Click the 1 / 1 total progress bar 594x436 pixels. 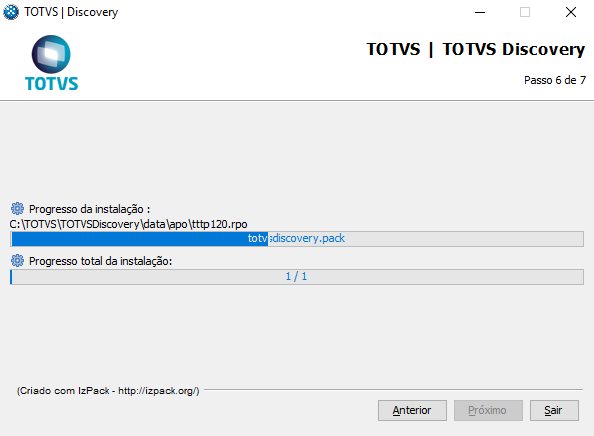297,277
